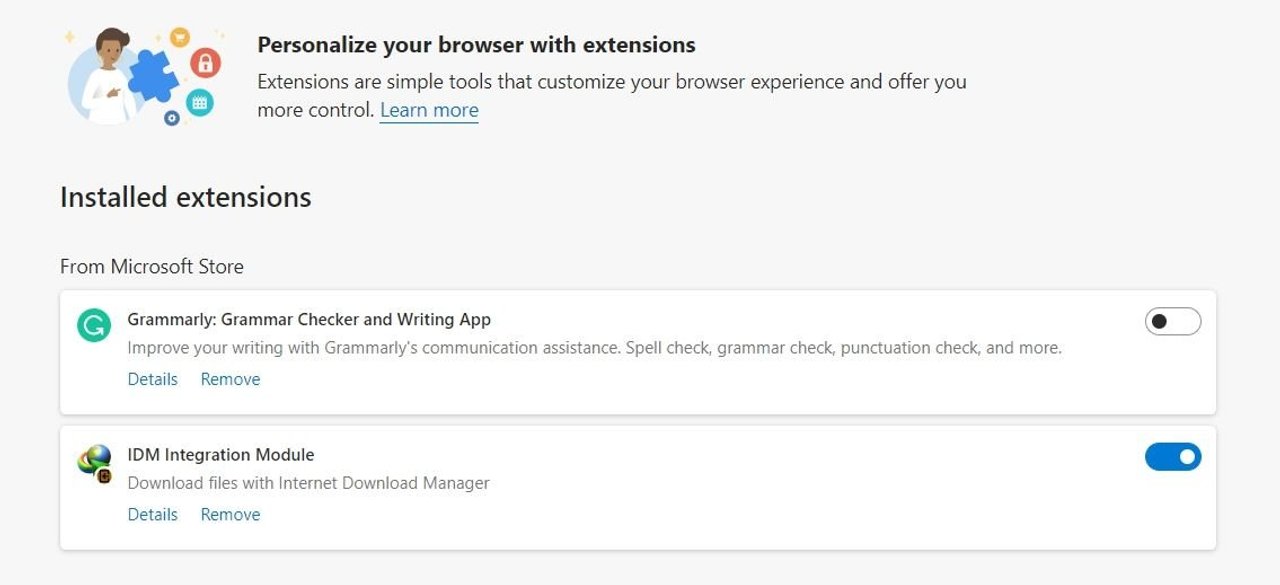Click the Grammarly extension logo icon

click(94, 325)
